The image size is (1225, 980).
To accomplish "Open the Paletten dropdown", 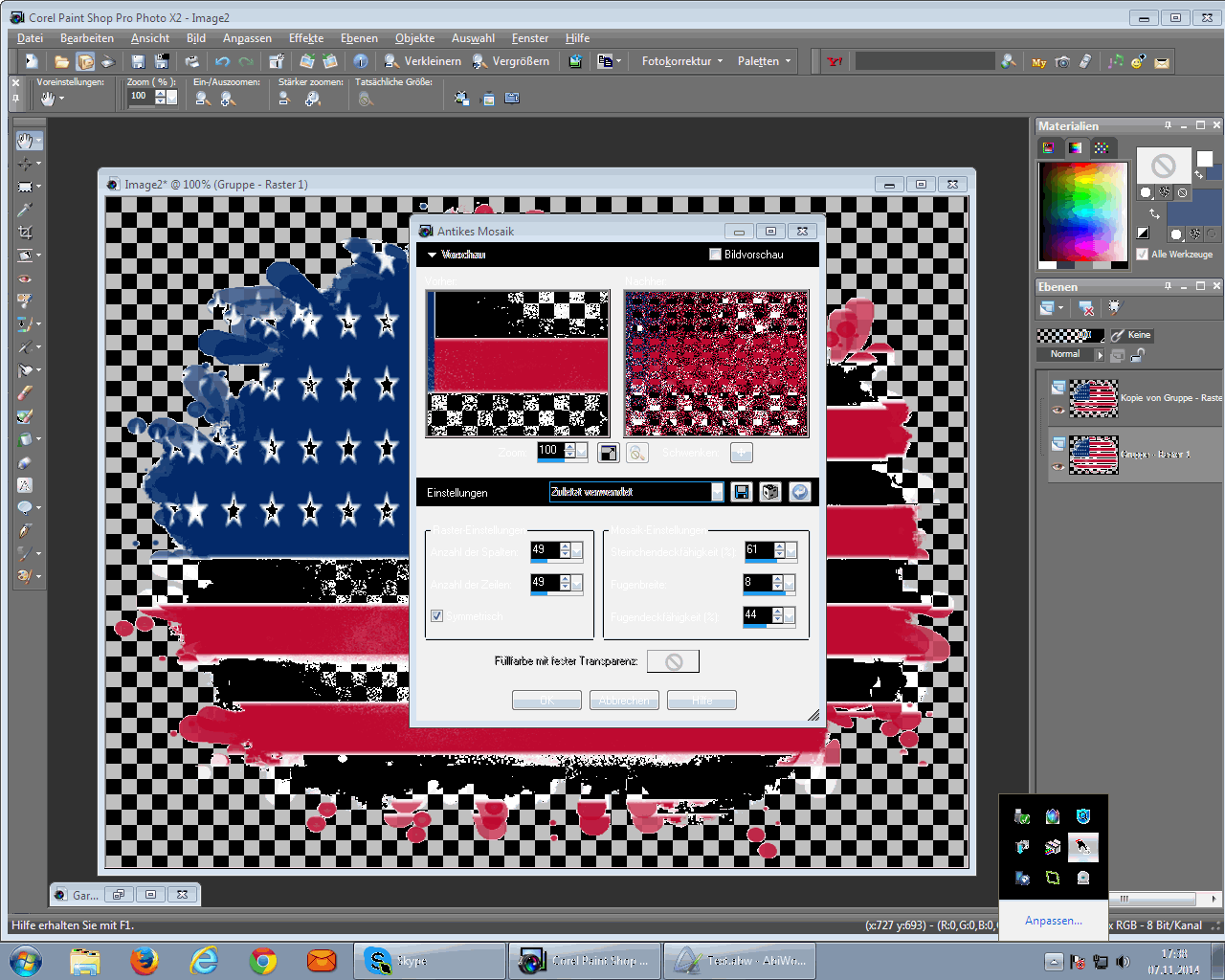I will coord(764,61).
